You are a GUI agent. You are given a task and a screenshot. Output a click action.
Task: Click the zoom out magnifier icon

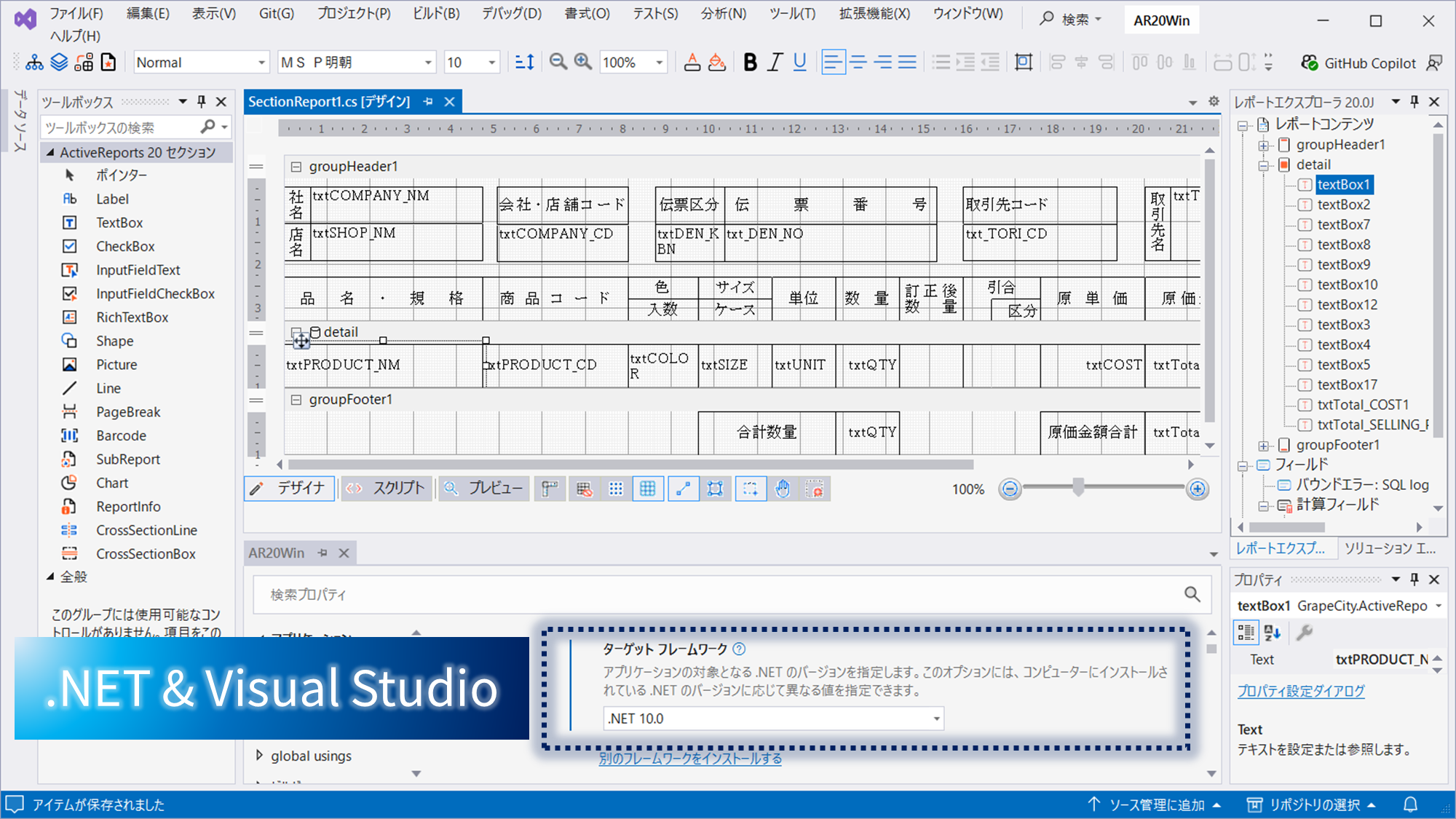(558, 63)
